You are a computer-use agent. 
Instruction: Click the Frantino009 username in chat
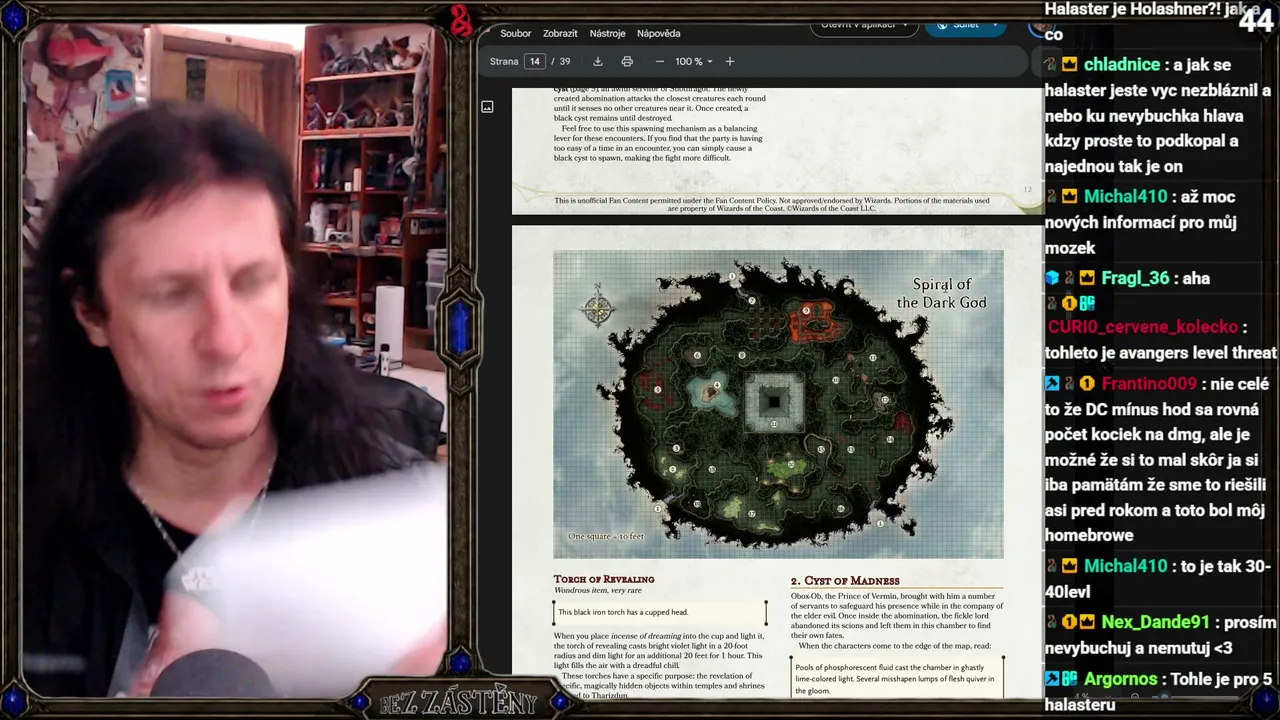(1149, 384)
